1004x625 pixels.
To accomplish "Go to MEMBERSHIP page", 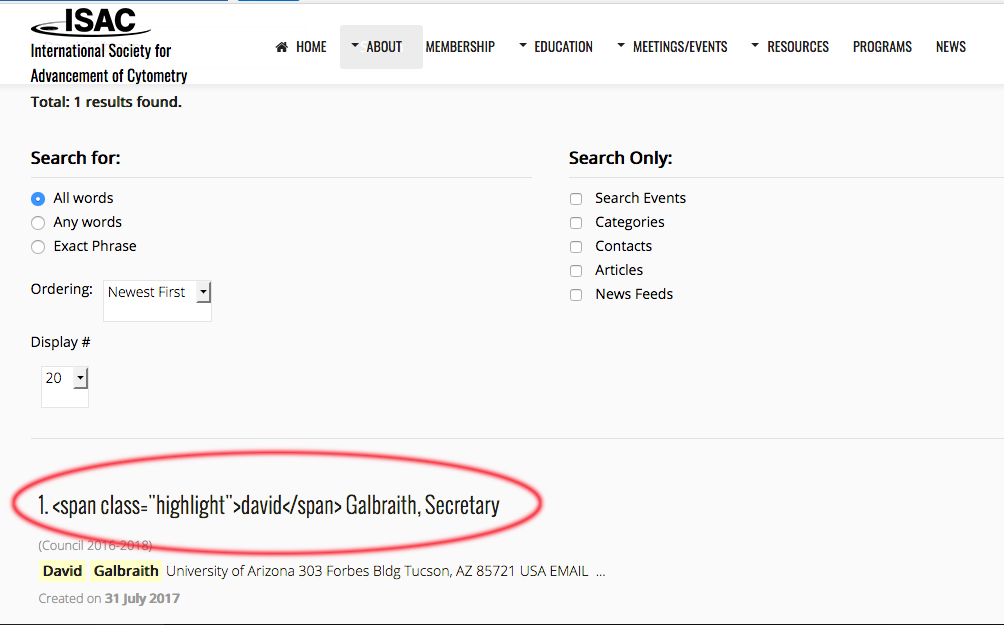I will 460,47.
